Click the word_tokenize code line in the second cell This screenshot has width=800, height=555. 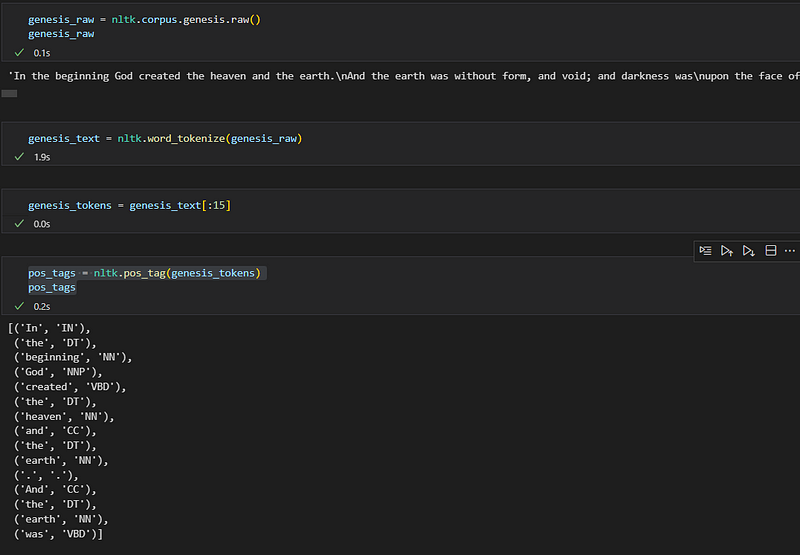[165, 138]
